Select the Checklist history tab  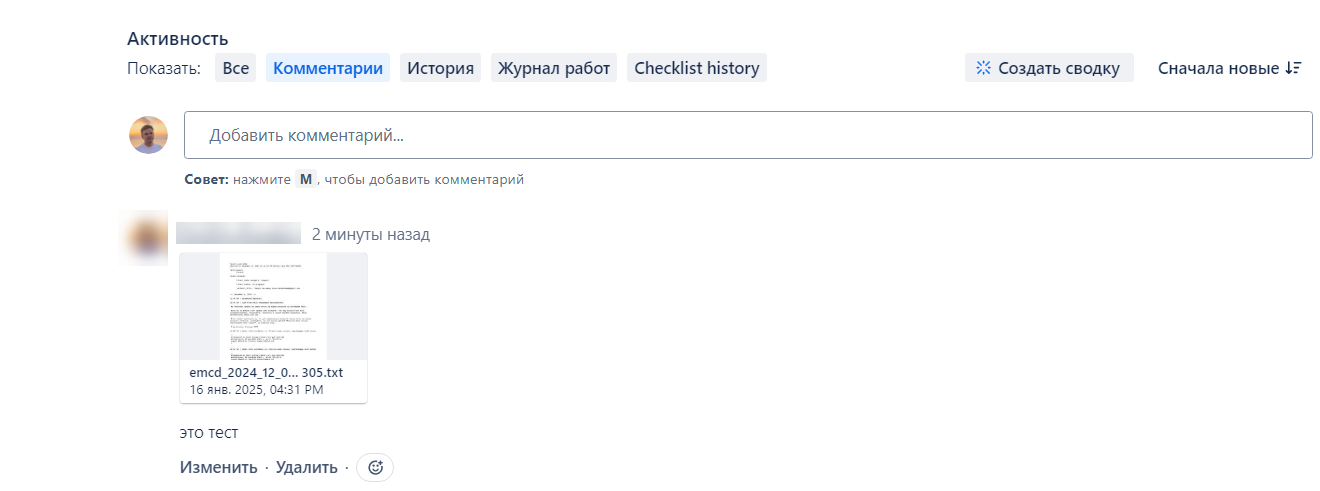click(697, 68)
